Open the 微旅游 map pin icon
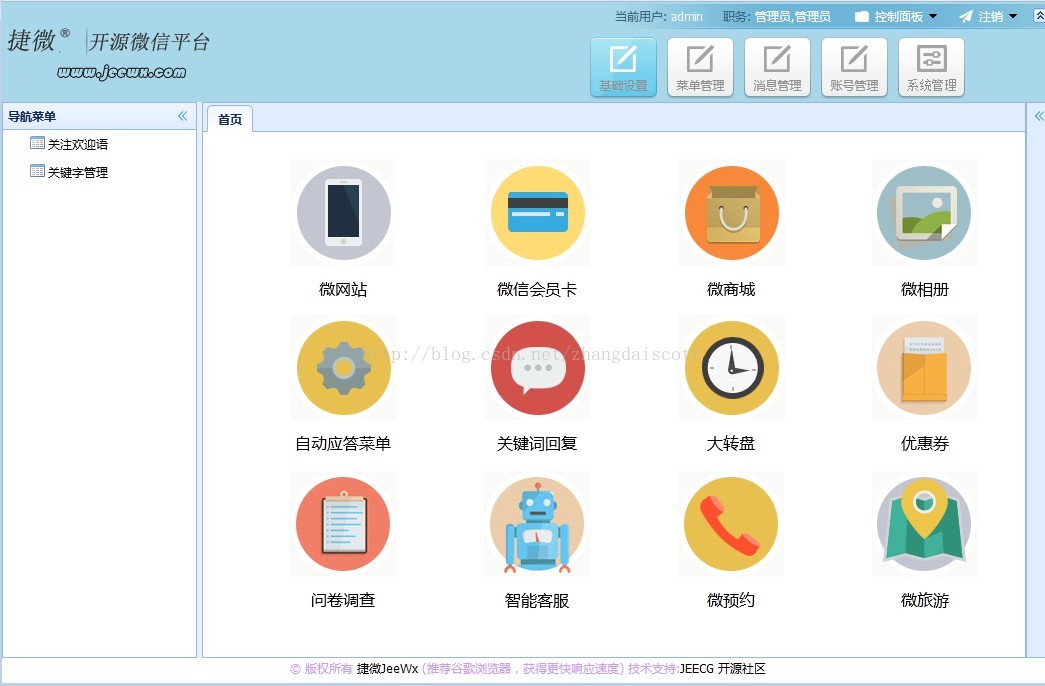Screen dimensions: 1045x686 pyautogui.click(x=924, y=524)
